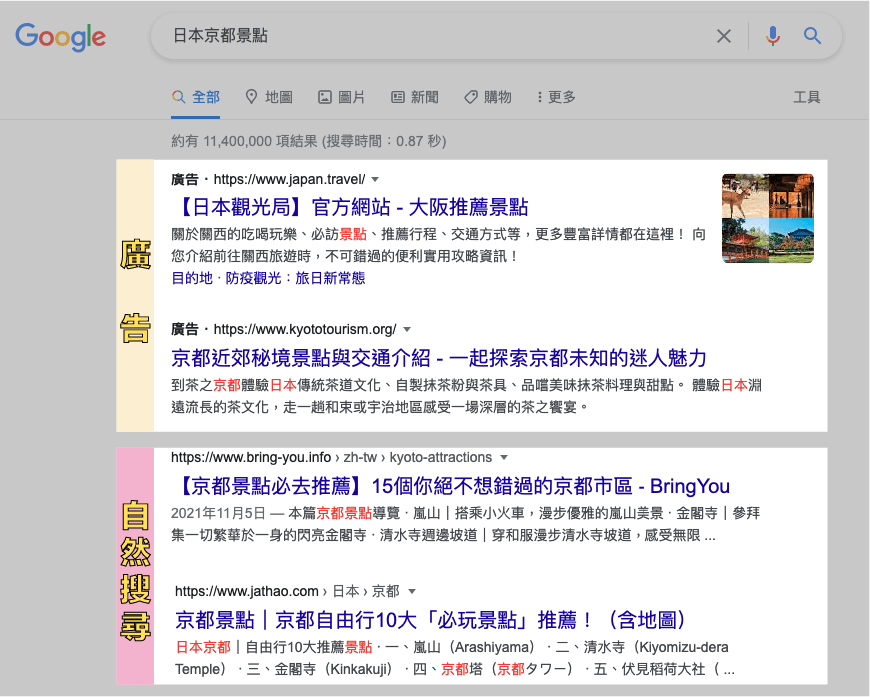The image size is (870, 697).
Task: Expand dropdown arrow next to jathao.com URL
Action: [412, 592]
